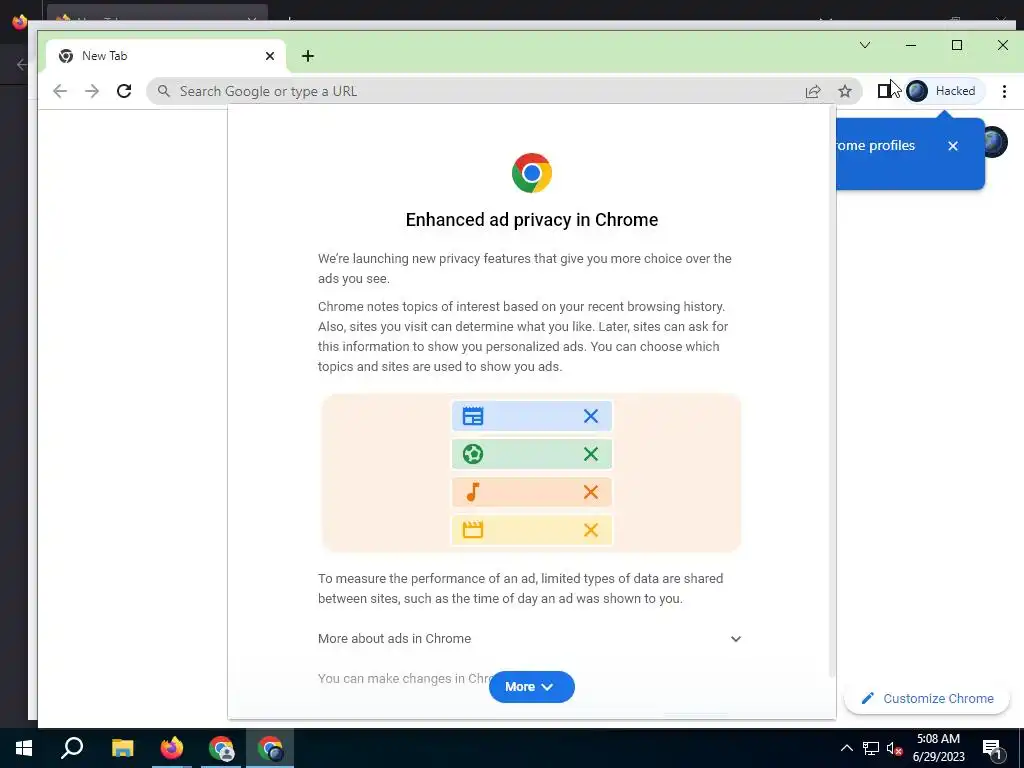Close the New Tab tab
The image size is (1024, 768).
pyautogui.click(x=270, y=56)
